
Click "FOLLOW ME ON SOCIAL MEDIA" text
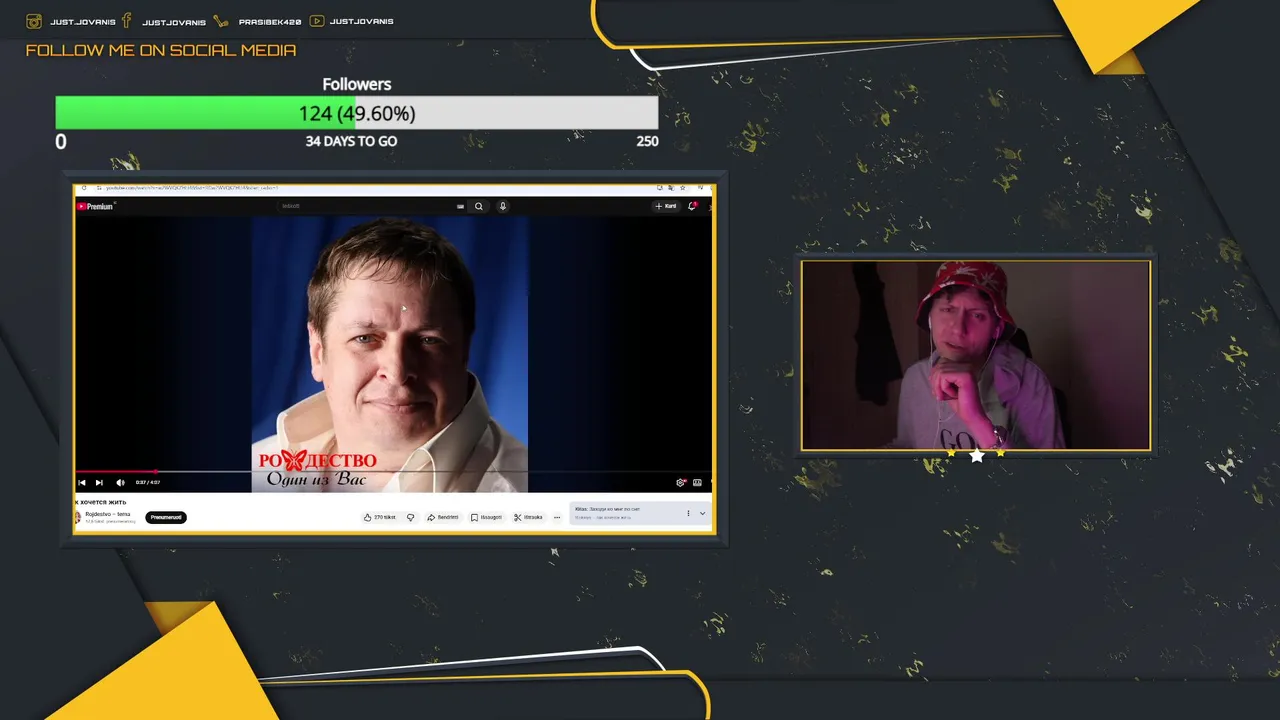coord(161,50)
